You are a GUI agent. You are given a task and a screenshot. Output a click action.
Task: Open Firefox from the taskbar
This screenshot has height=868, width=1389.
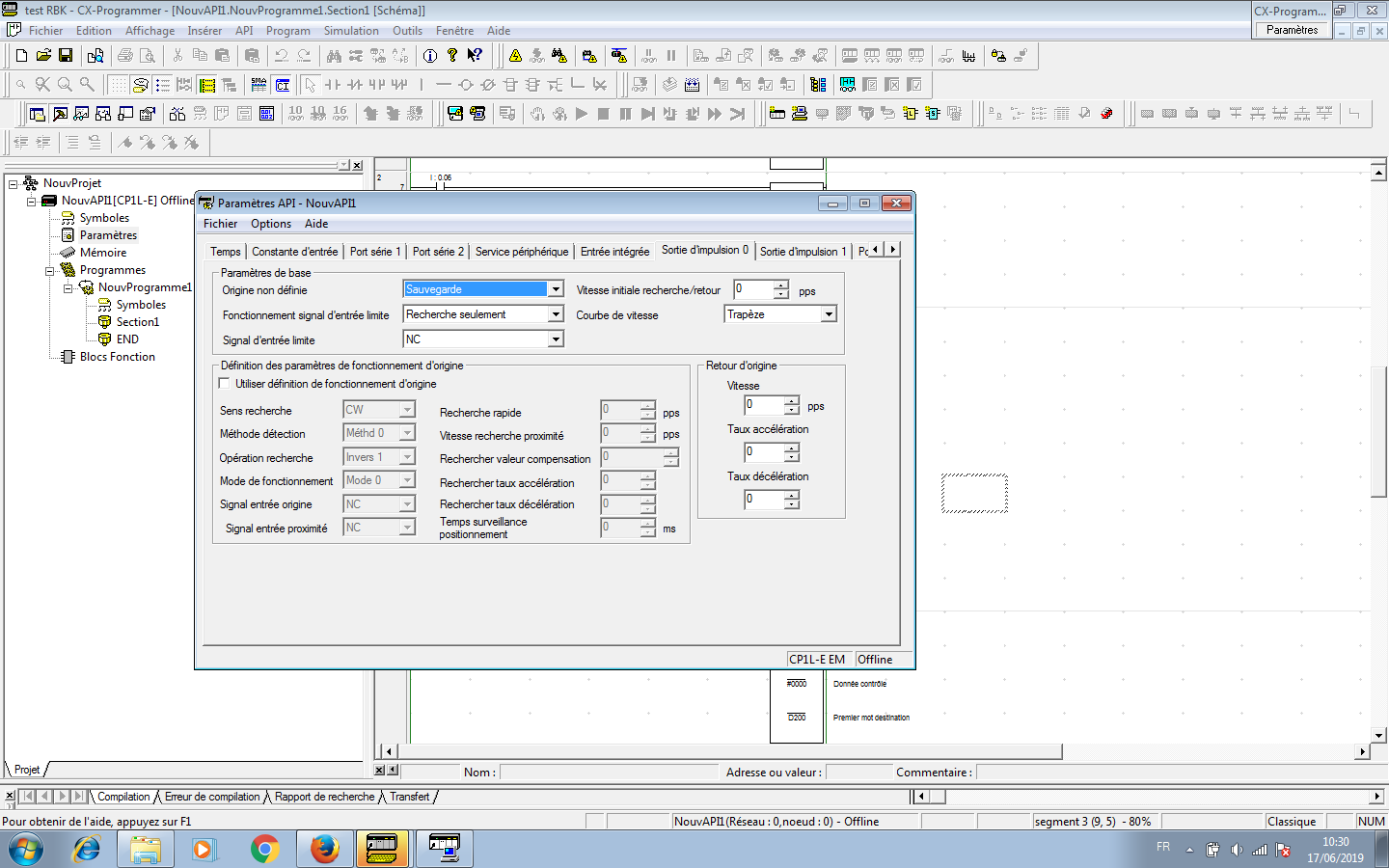324,849
